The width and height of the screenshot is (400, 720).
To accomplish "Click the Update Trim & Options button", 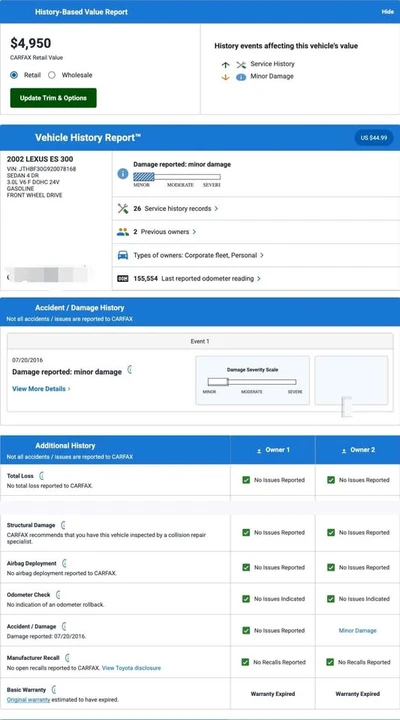I will pyautogui.click(x=53, y=98).
